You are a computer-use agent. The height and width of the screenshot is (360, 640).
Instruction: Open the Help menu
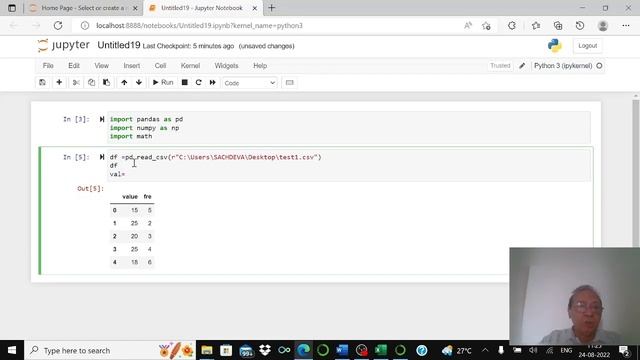[260, 66]
